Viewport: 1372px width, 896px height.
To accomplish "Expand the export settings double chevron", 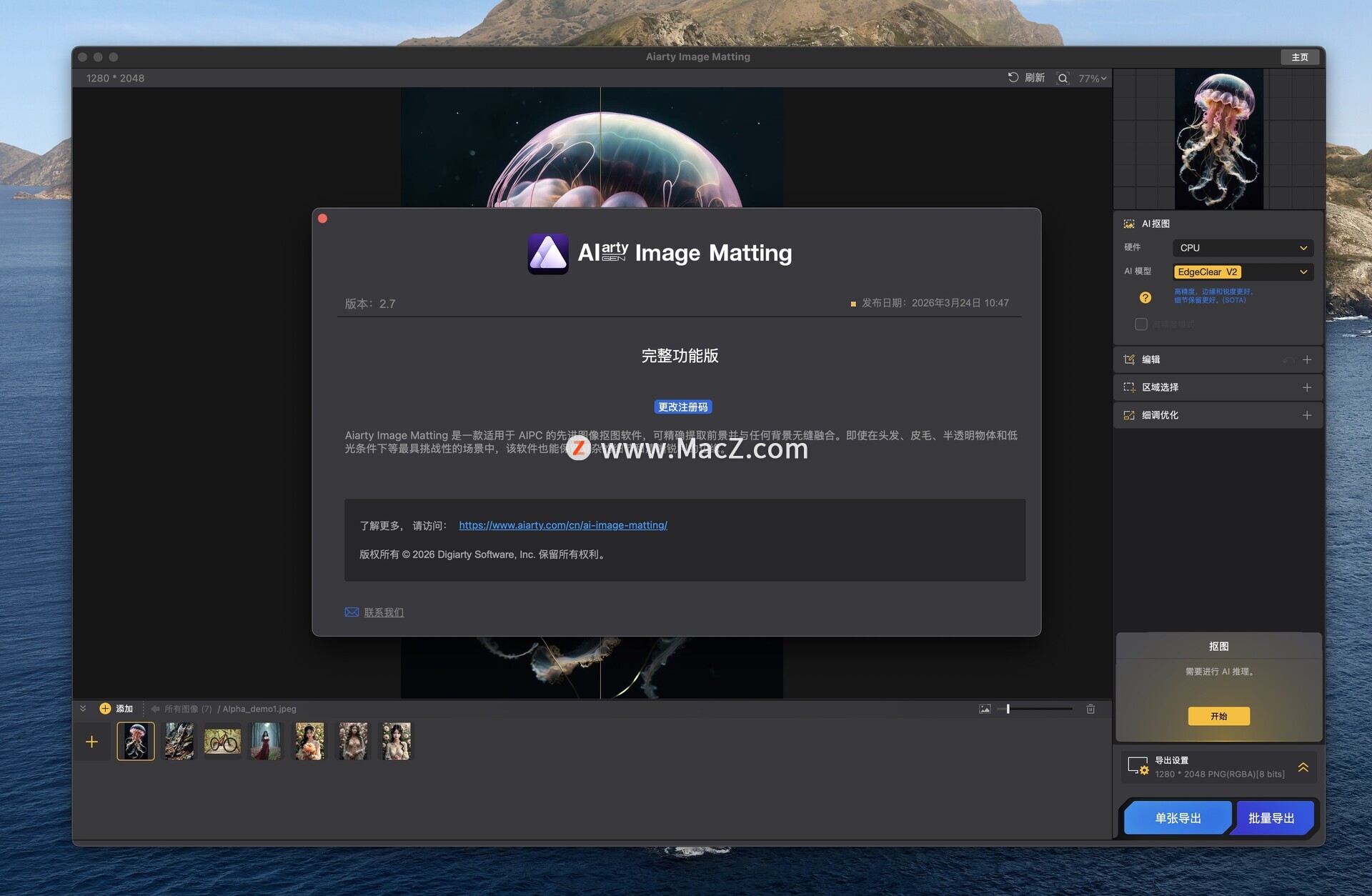I will 1303,767.
